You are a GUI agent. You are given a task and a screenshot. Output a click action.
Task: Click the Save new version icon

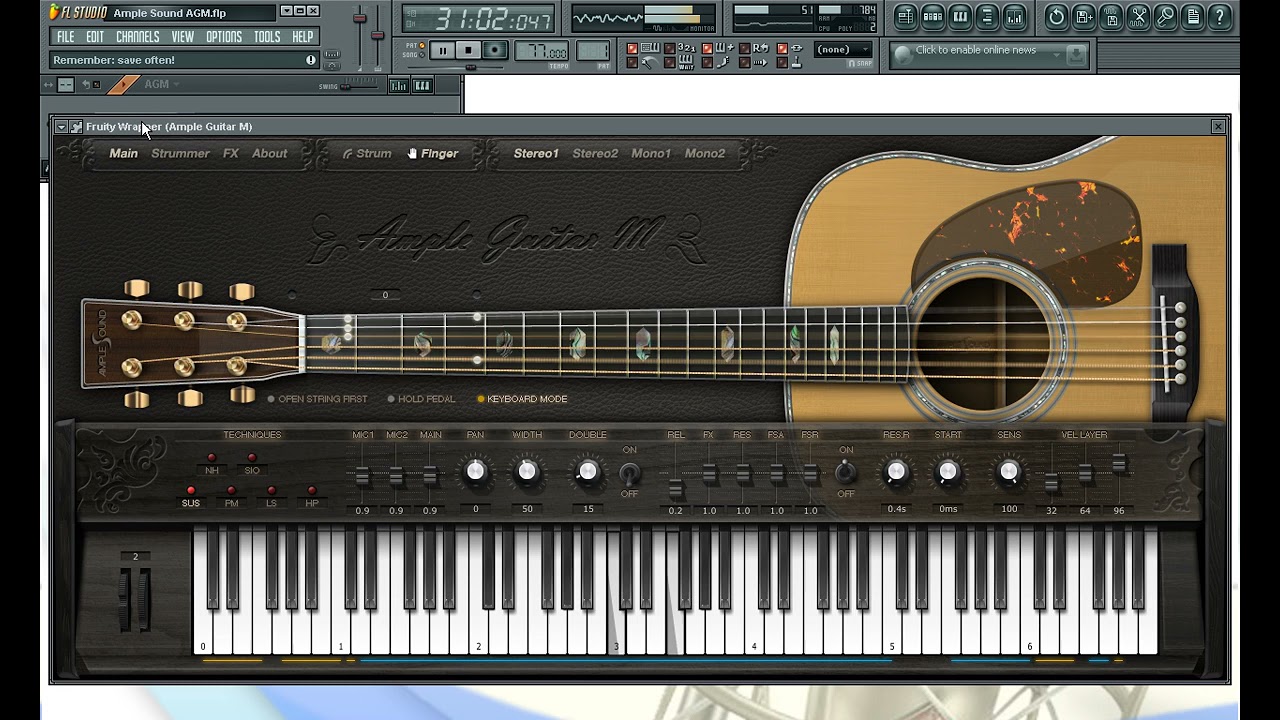1084,16
